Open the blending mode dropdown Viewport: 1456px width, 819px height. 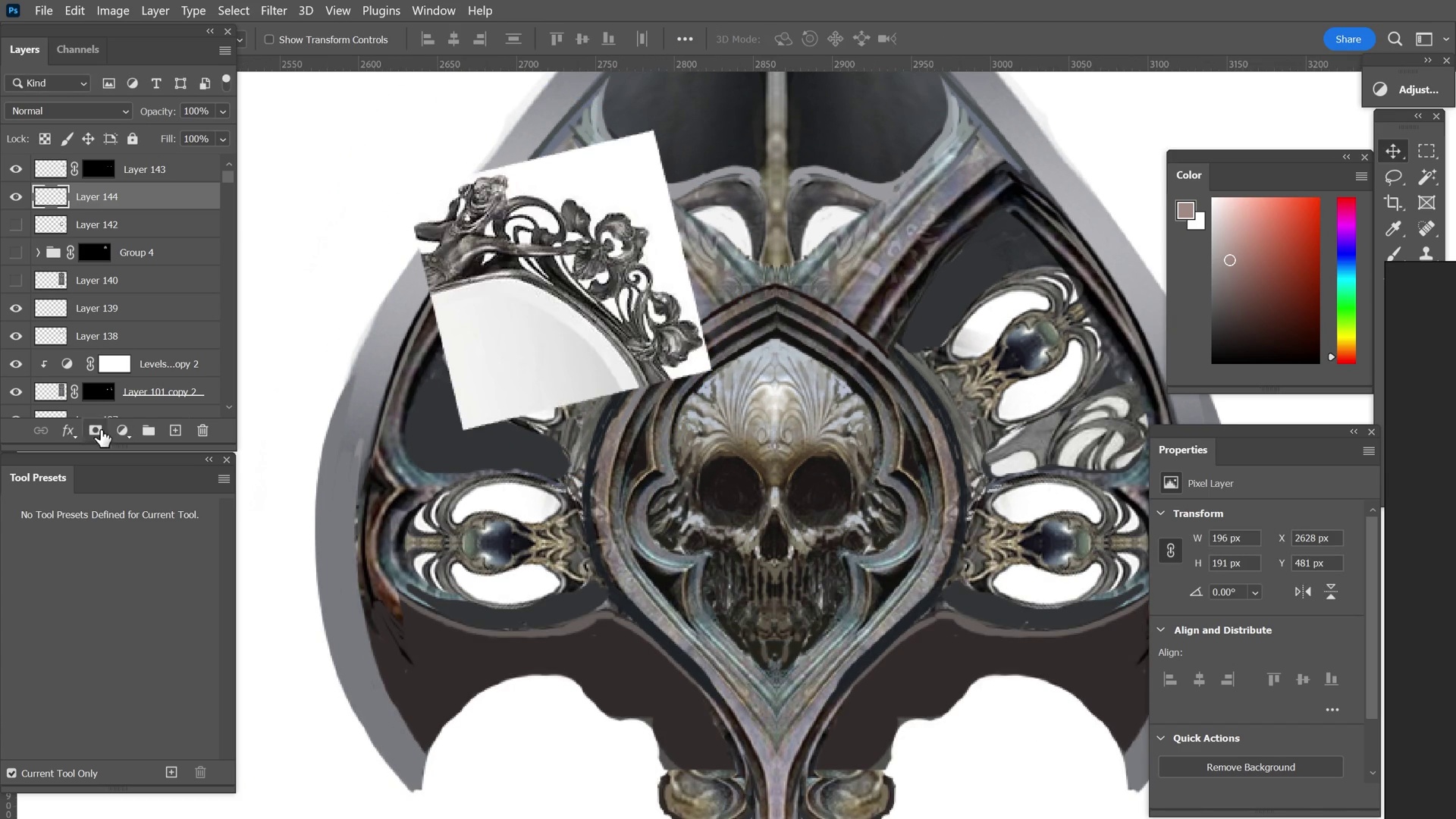point(67,110)
